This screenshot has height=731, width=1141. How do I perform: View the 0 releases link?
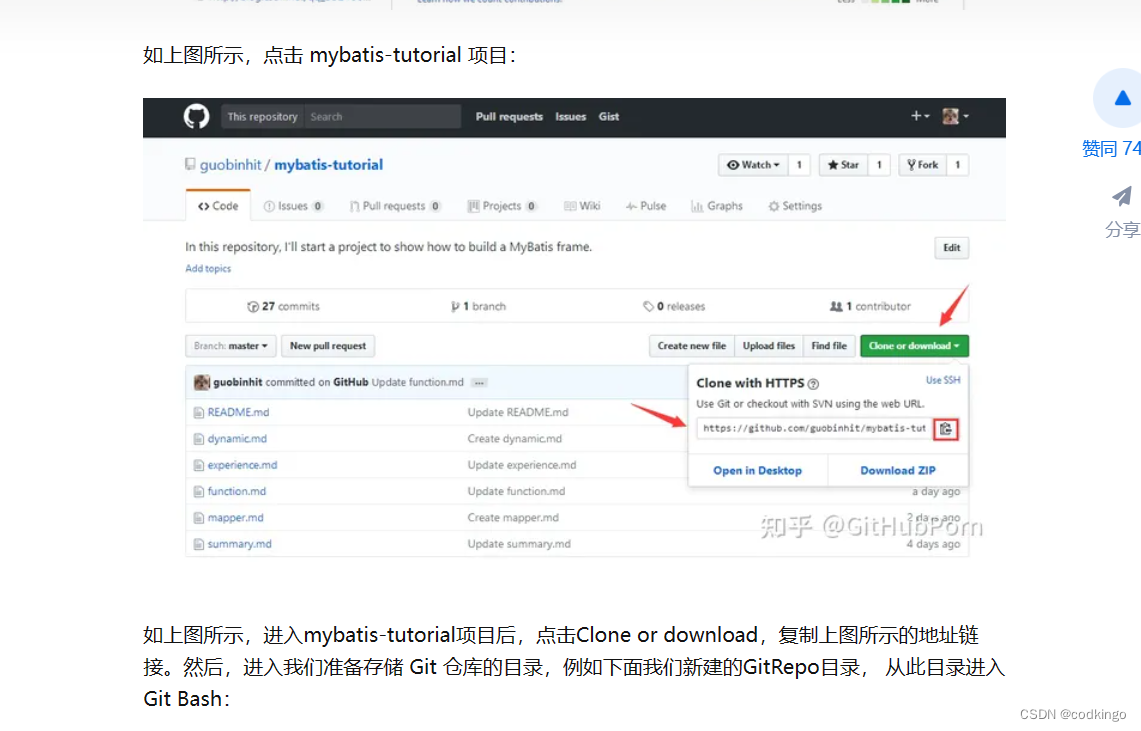click(674, 306)
